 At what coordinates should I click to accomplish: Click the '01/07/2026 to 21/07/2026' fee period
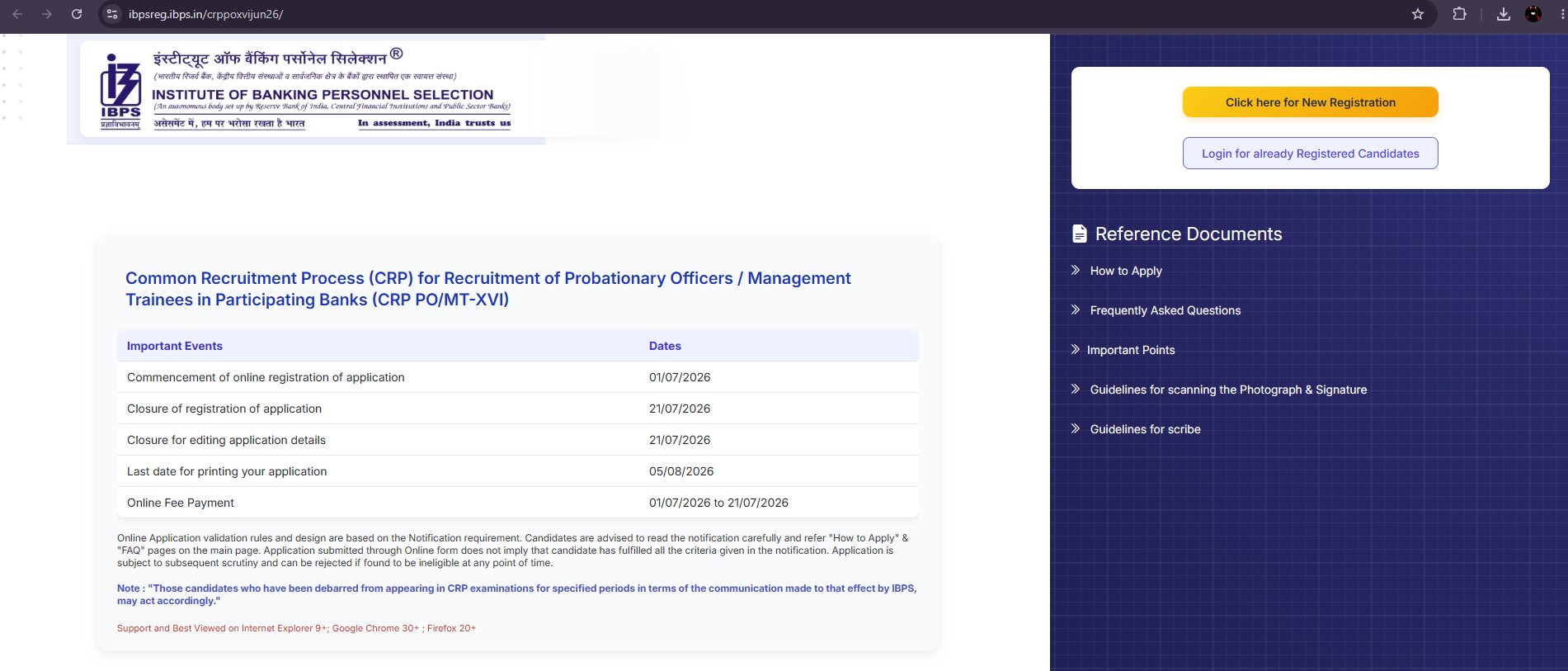718,503
